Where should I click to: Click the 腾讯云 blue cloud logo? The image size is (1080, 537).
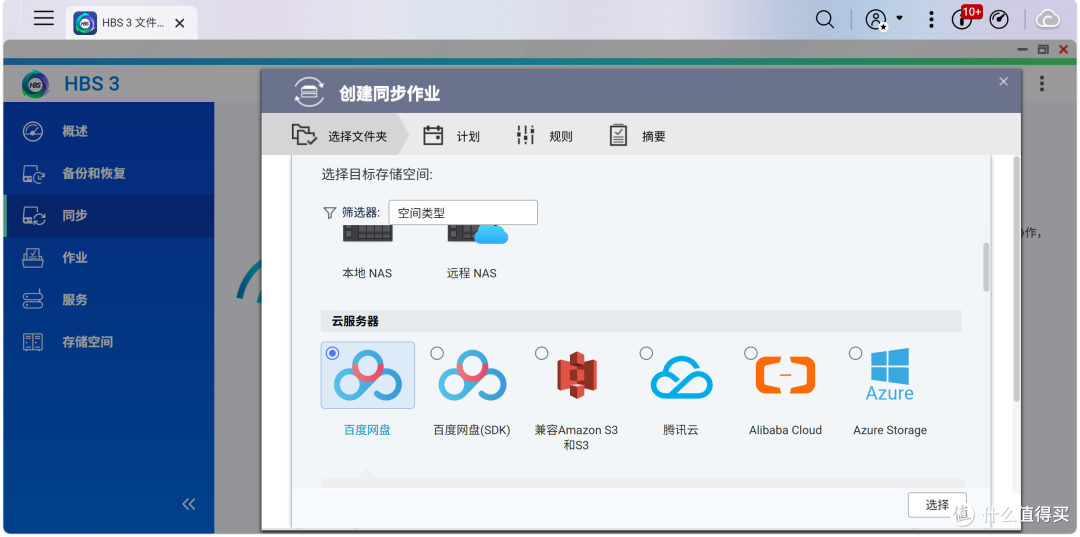point(681,377)
